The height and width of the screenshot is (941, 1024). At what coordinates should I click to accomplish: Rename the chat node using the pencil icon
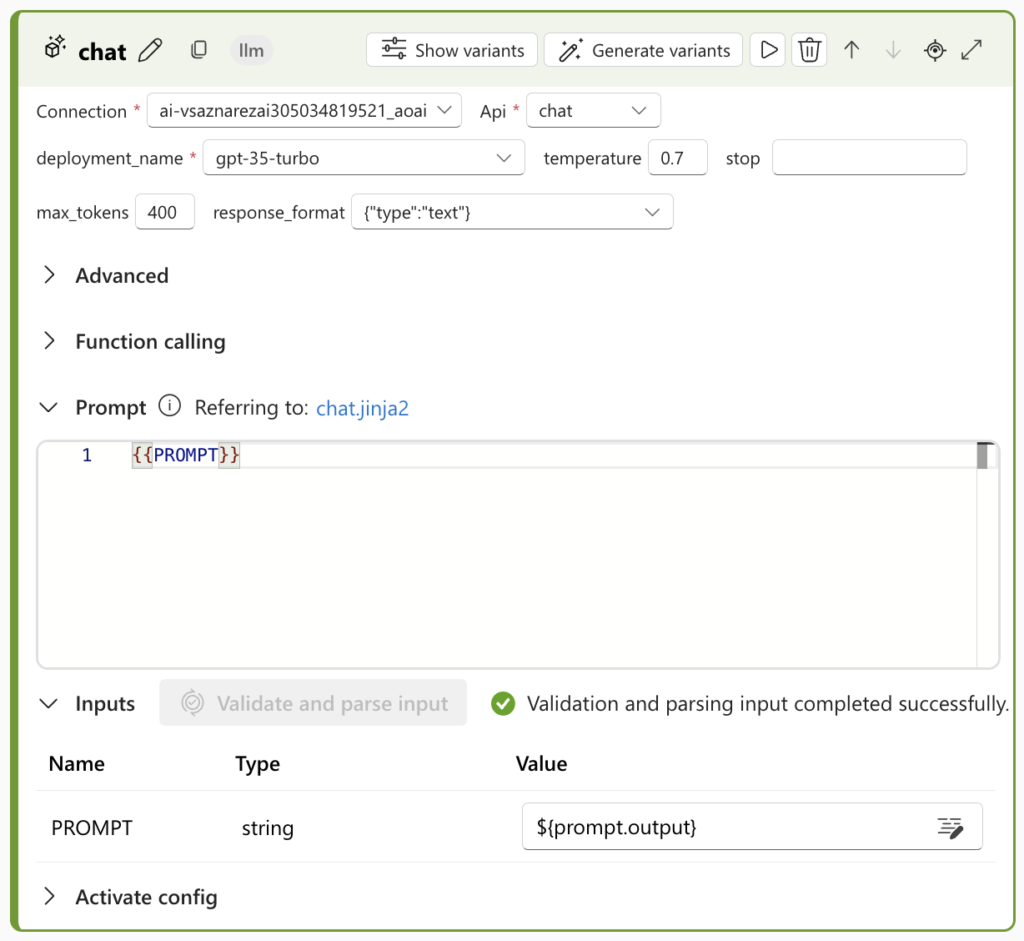click(x=150, y=50)
